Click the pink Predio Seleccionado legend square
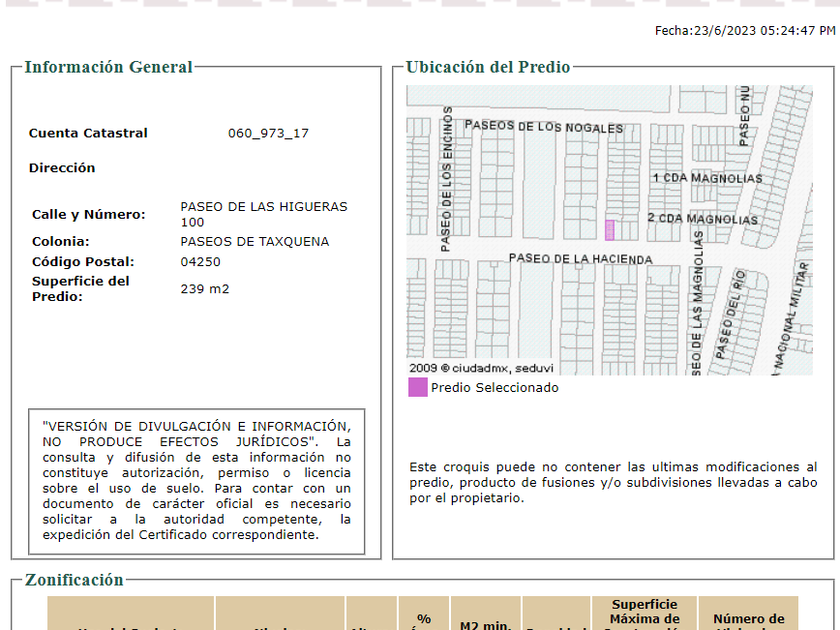Viewport: 840px width, 630px height. click(417, 387)
